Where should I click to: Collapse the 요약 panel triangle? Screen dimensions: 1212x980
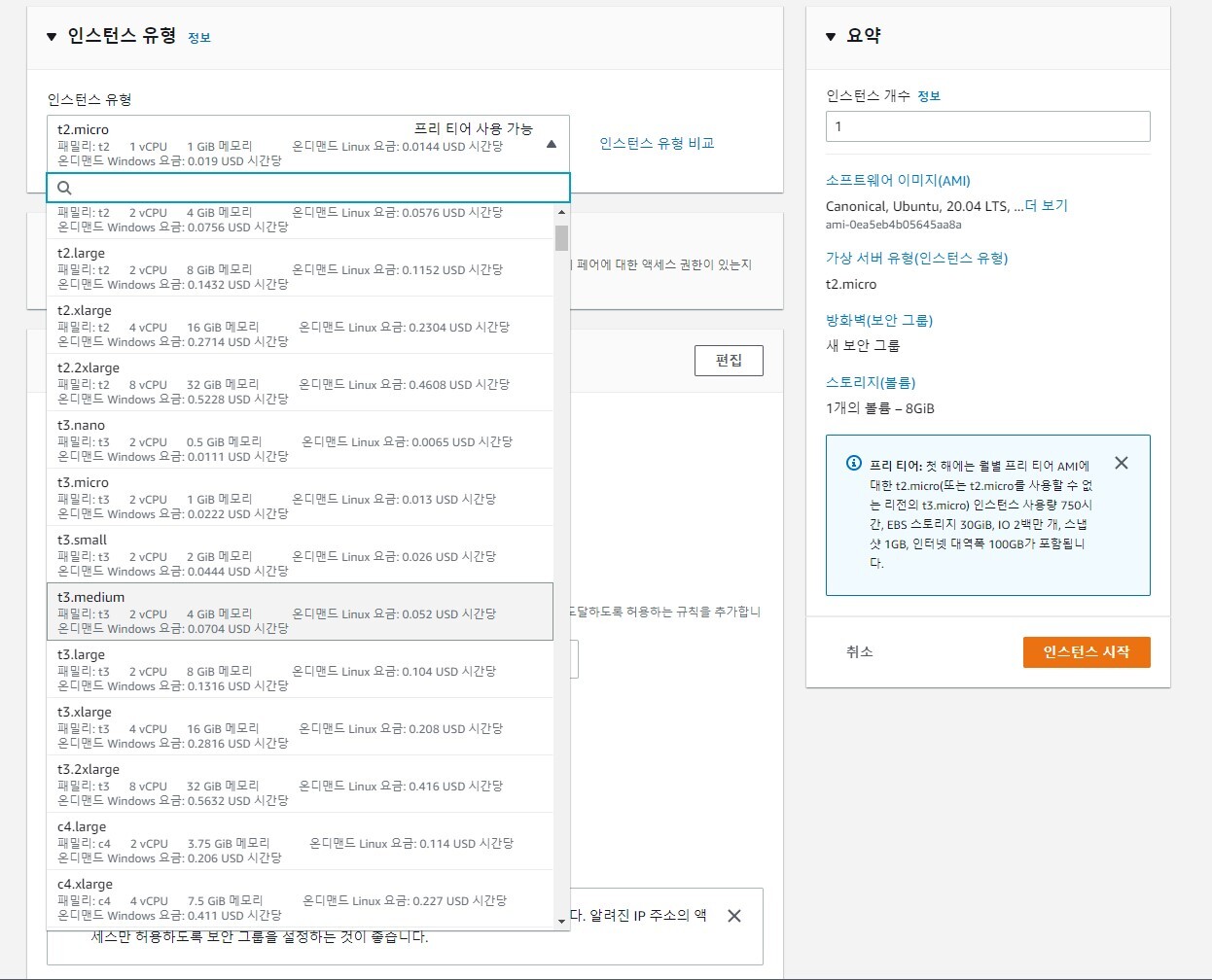pos(831,36)
